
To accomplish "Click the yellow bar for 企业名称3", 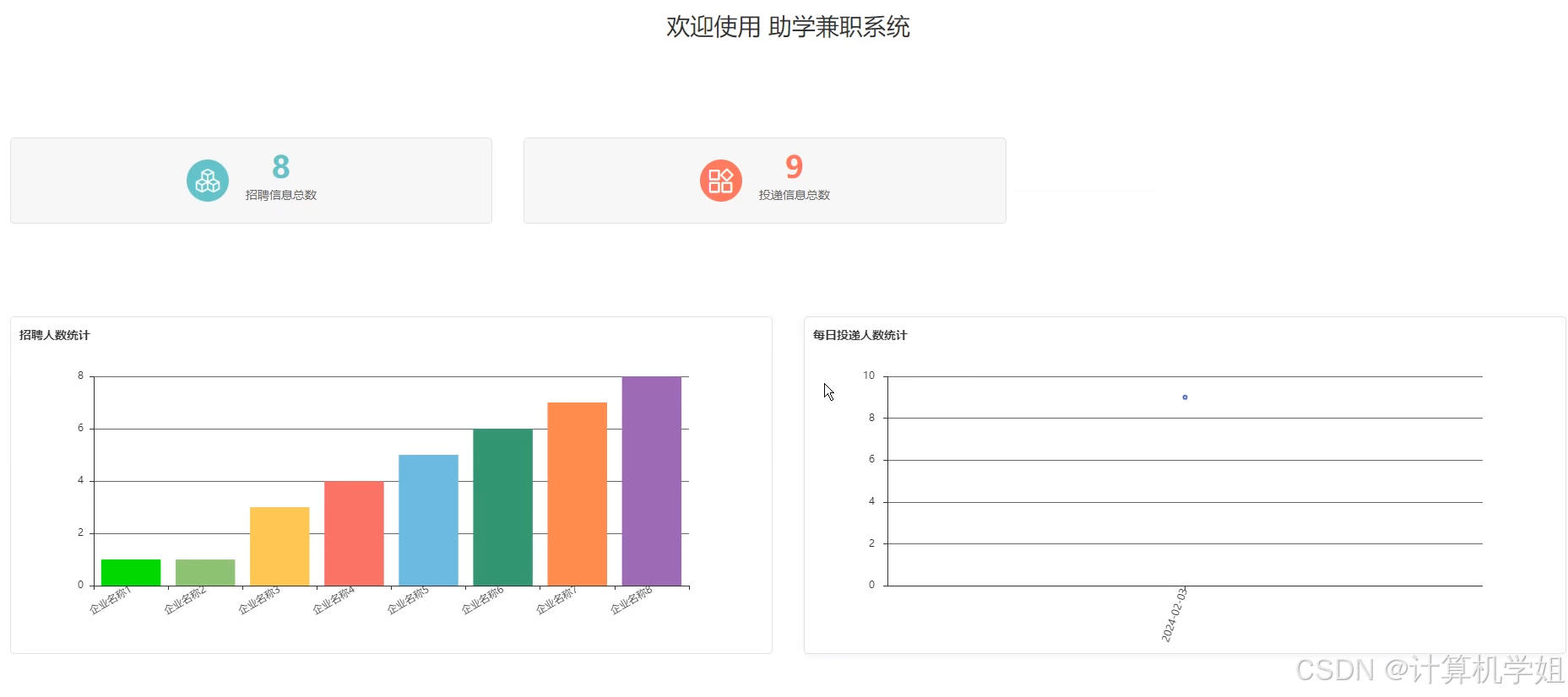I will 279,546.
